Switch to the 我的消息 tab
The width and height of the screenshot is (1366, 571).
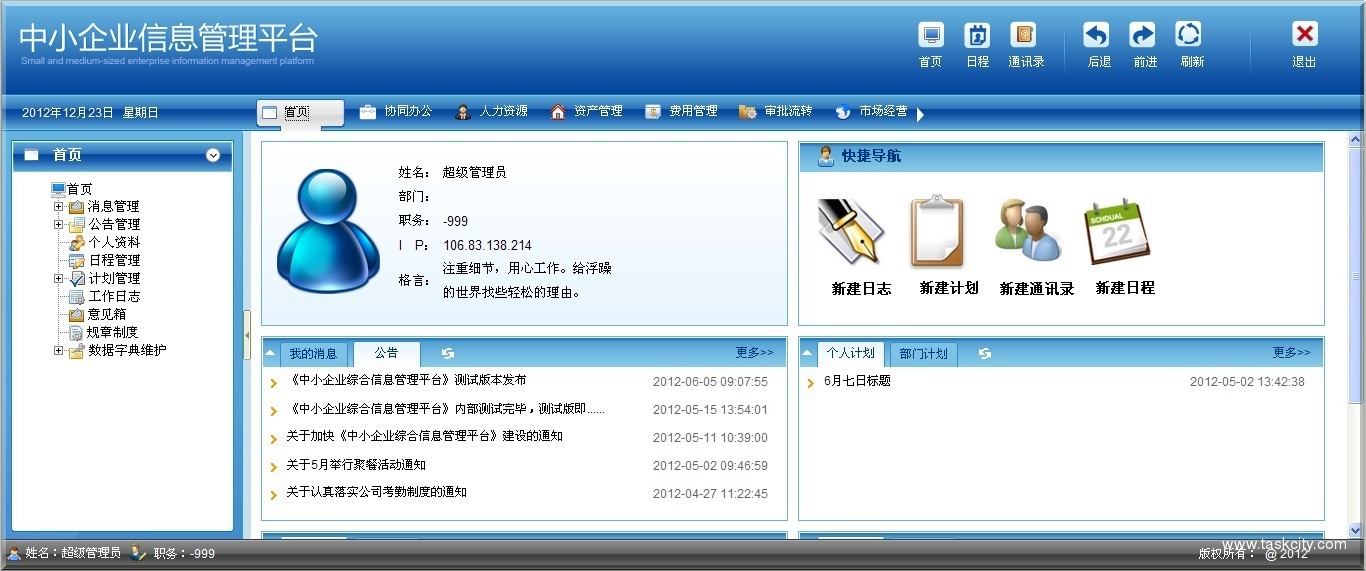[x=314, y=354]
